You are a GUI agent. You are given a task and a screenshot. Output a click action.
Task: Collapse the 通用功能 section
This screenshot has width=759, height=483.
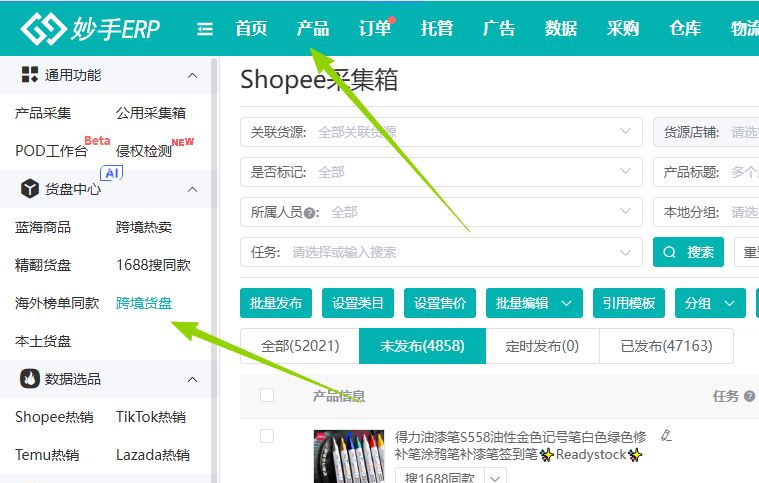pyautogui.click(x=192, y=75)
